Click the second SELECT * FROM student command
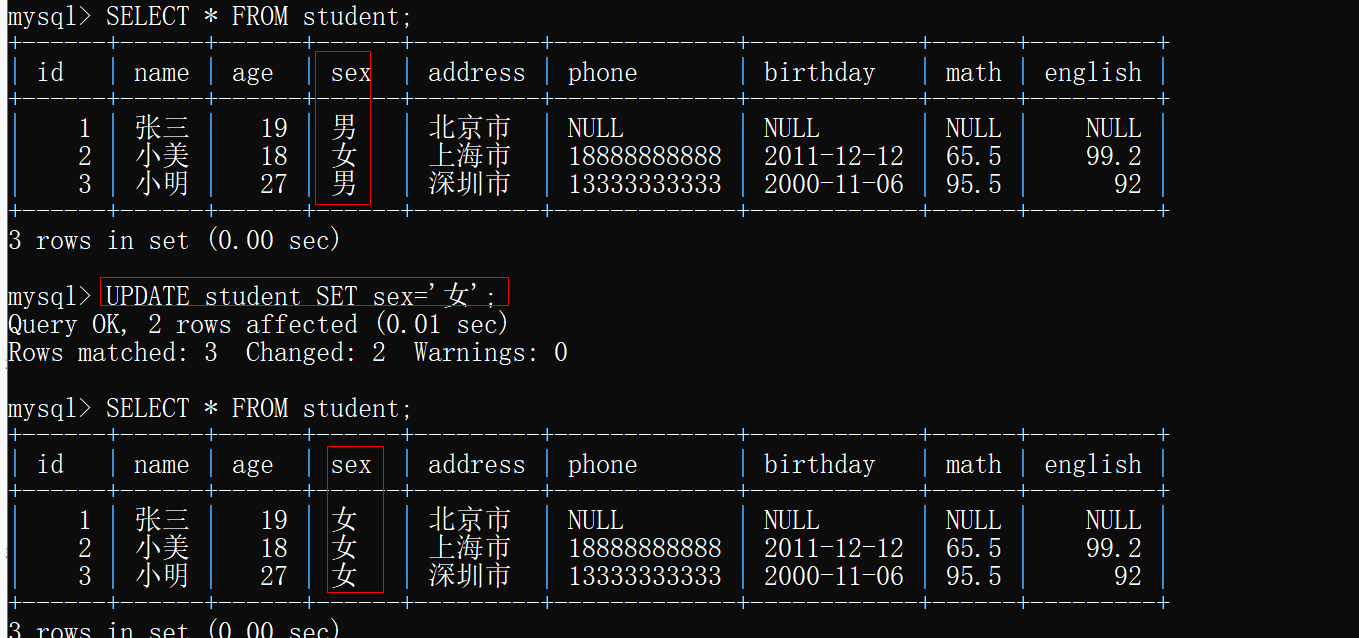 258,408
